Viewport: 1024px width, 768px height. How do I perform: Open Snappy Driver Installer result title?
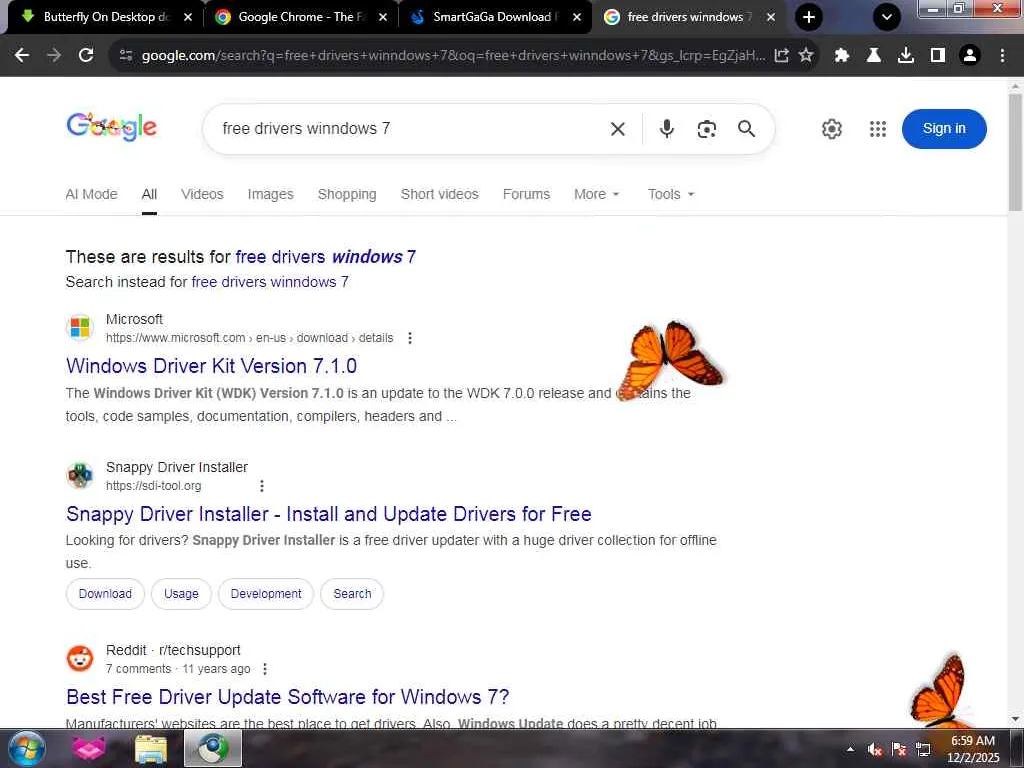328,514
